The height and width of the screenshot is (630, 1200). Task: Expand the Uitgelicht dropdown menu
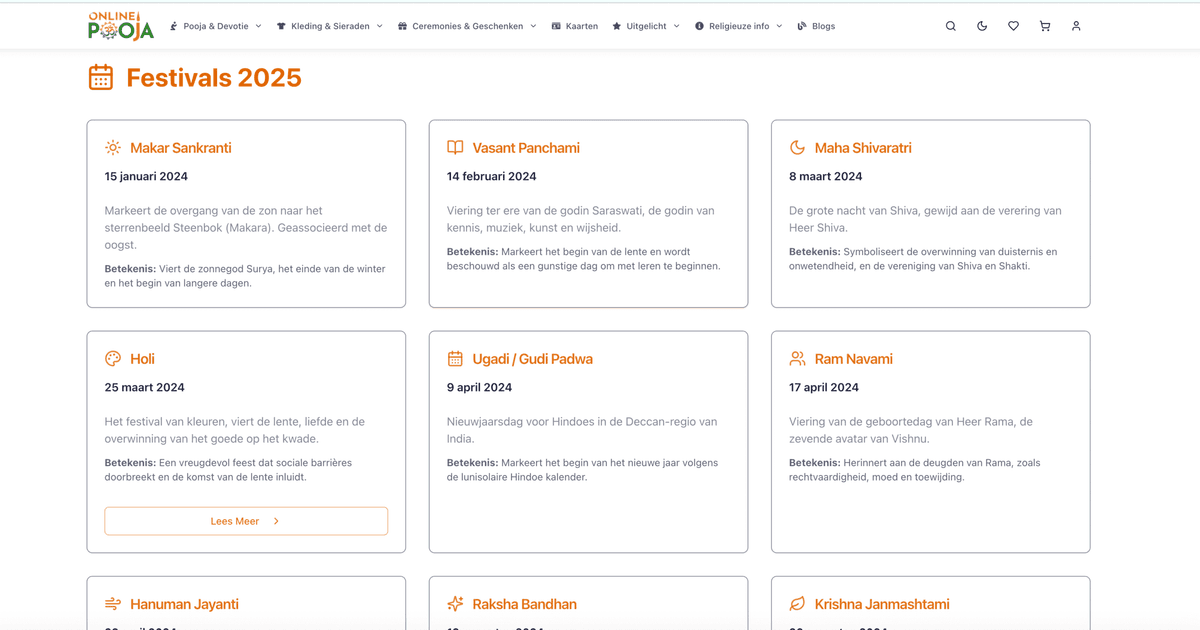coord(645,26)
